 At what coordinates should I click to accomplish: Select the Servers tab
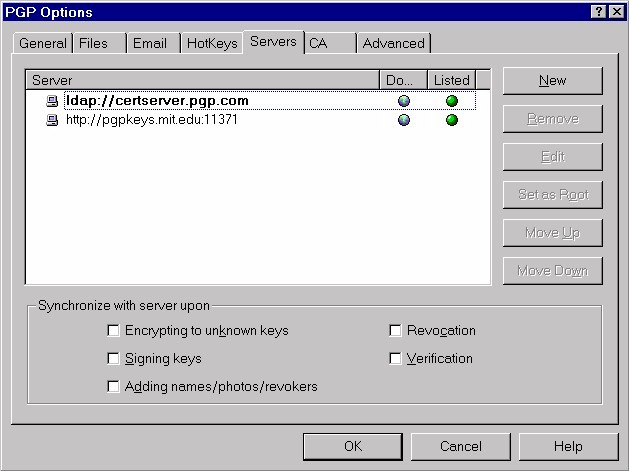tap(274, 42)
